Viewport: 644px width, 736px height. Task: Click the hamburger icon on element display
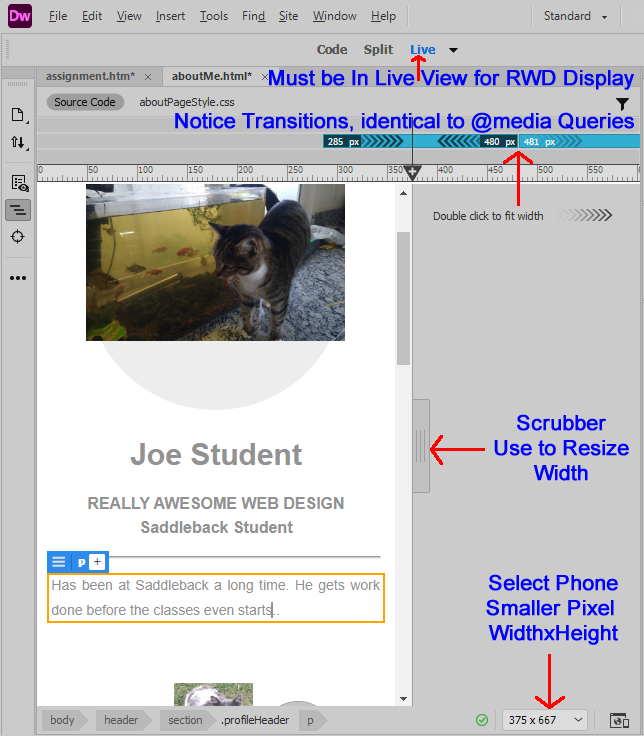59,562
